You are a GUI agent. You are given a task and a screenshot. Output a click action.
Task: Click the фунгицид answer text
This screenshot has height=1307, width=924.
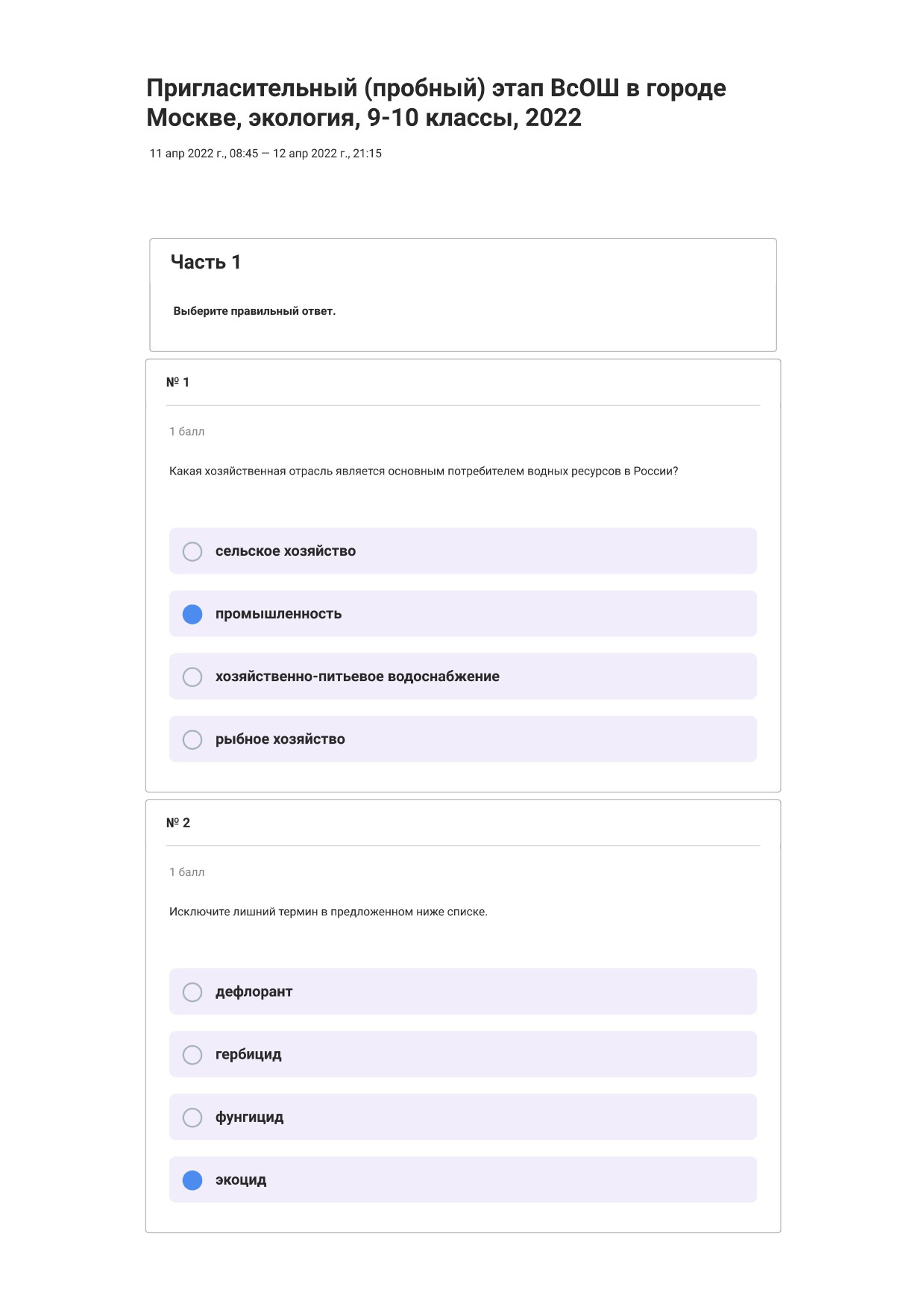(x=249, y=1117)
